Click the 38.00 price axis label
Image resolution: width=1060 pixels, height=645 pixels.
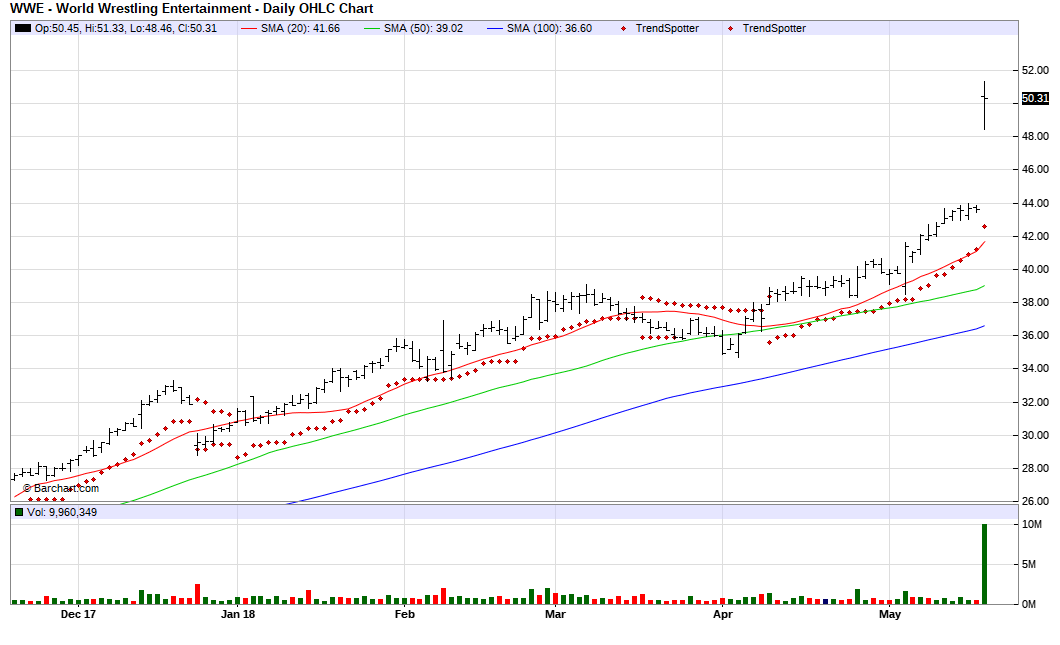(1035, 303)
